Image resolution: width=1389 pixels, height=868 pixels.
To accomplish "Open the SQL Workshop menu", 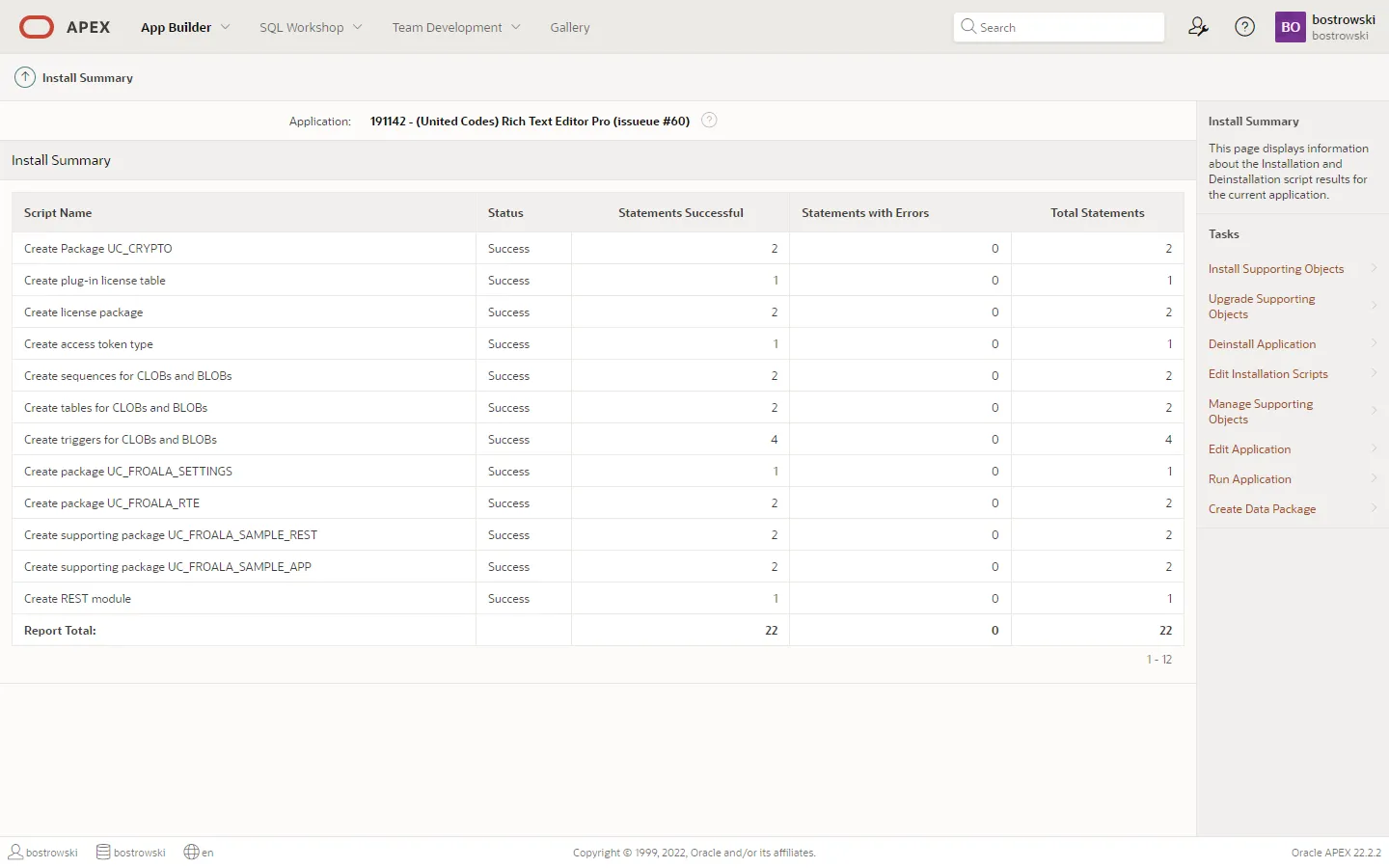I will (x=301, y=27).
